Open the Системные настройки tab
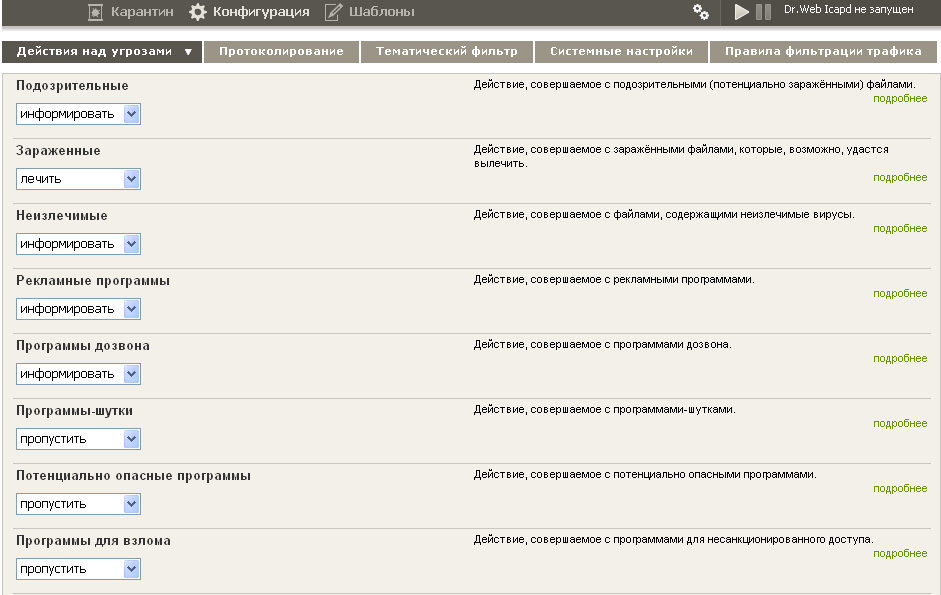 coord(621,52)
